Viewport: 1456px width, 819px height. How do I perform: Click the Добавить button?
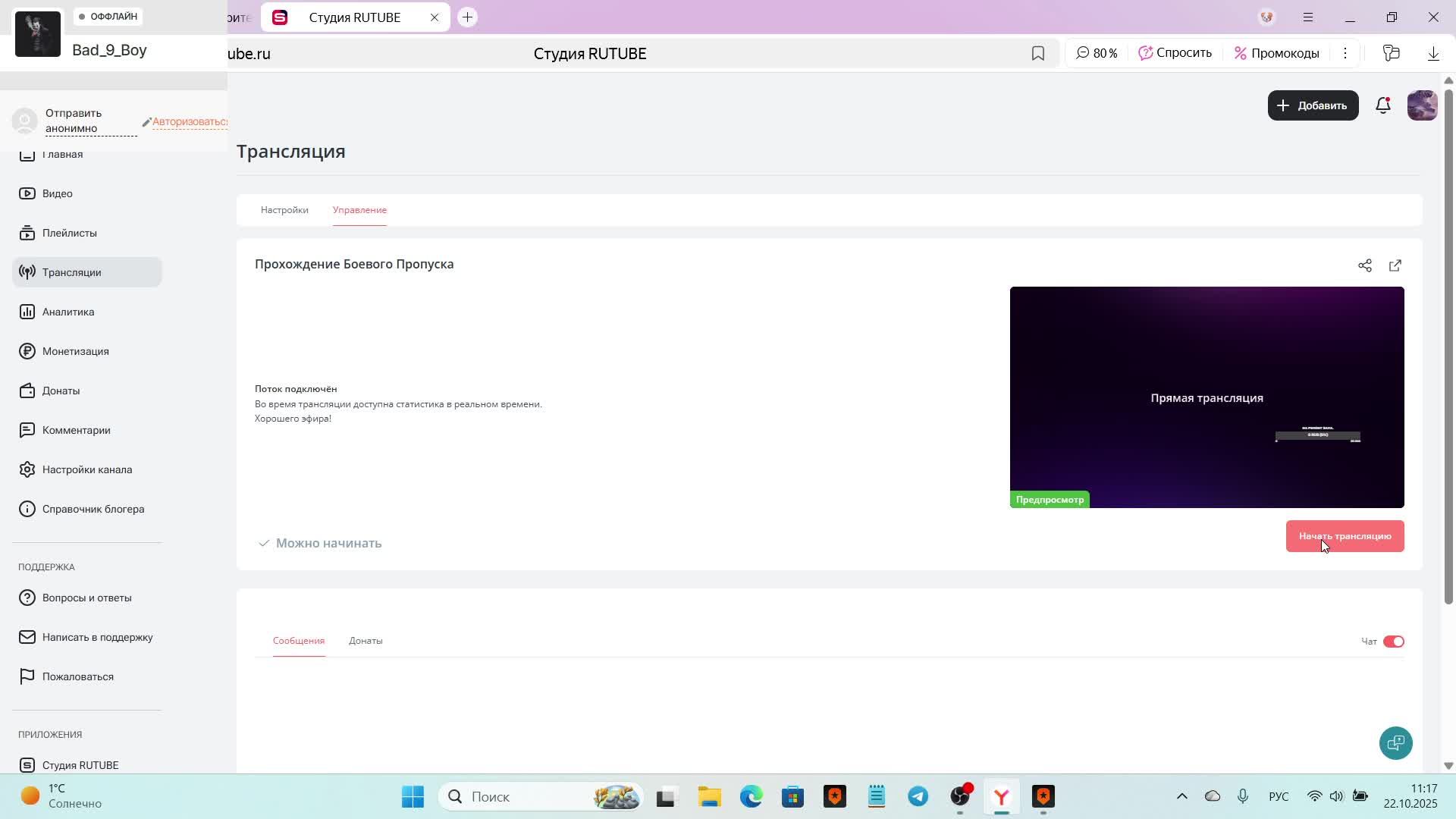[x=1313, y=105]
